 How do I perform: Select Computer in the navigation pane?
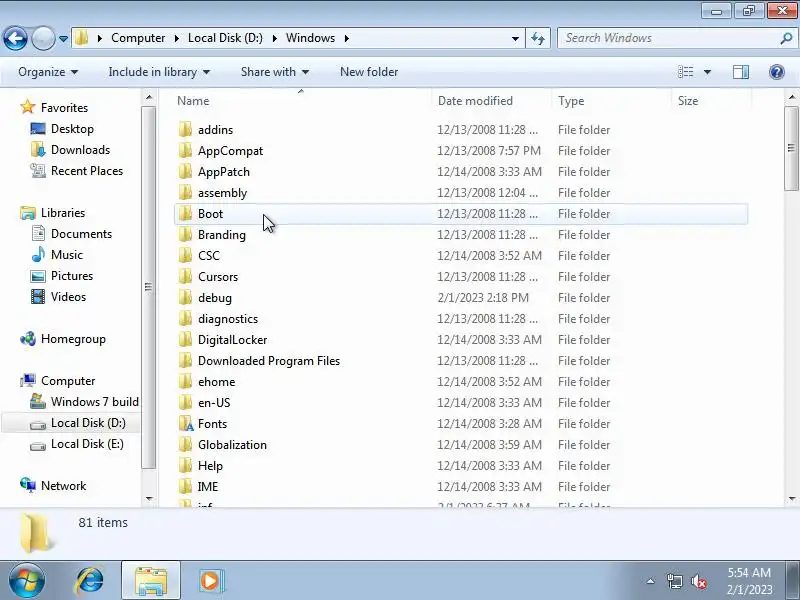pyautogui.click(x=68, y=381)
